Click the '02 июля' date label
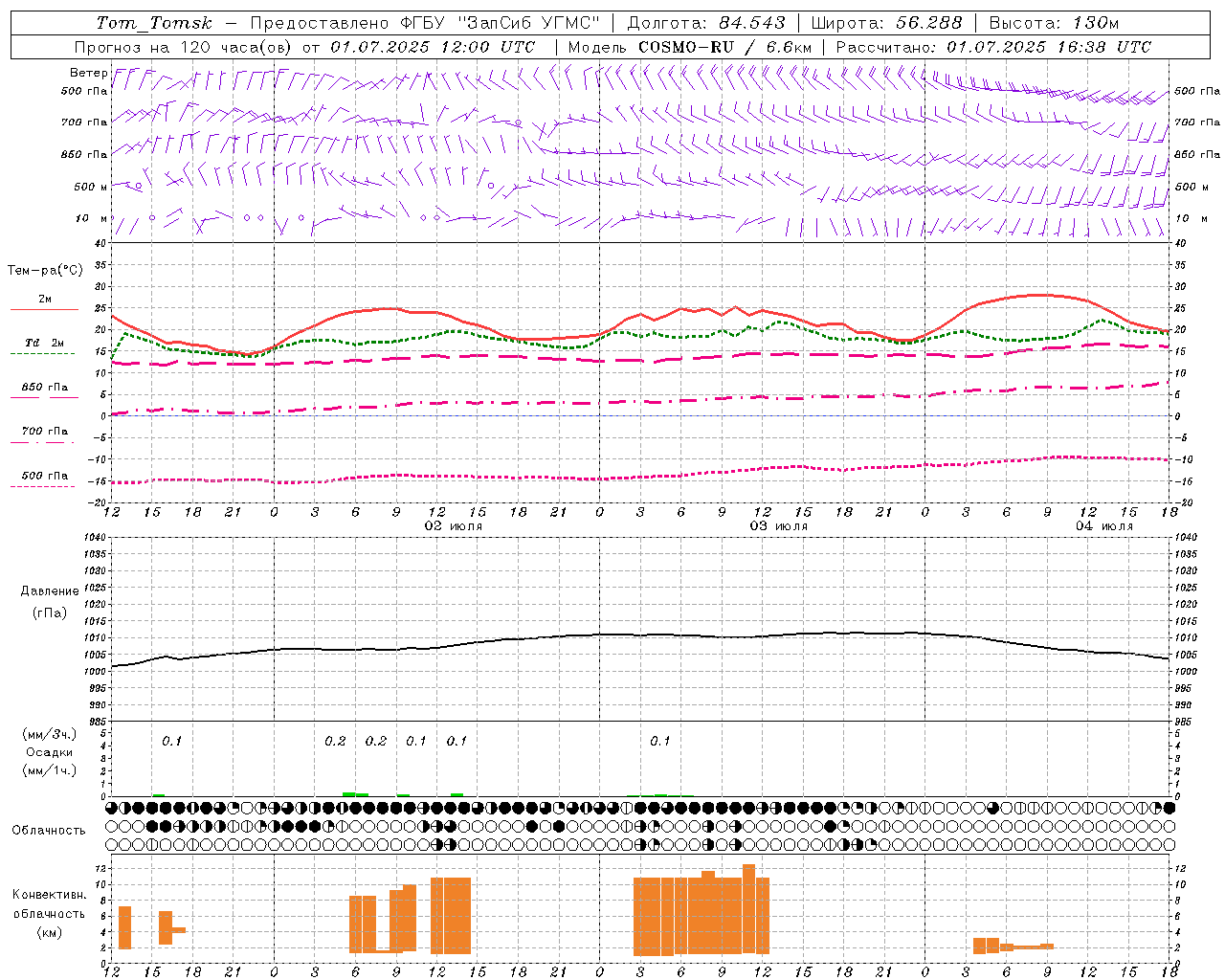 pyautogui.click(x=455, y=526)
